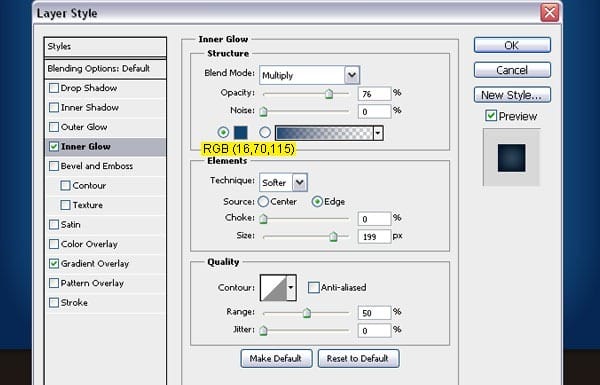This screenshot has width=600, height=385.
Task: Click the Opacity value field
Action: (375, 94)
